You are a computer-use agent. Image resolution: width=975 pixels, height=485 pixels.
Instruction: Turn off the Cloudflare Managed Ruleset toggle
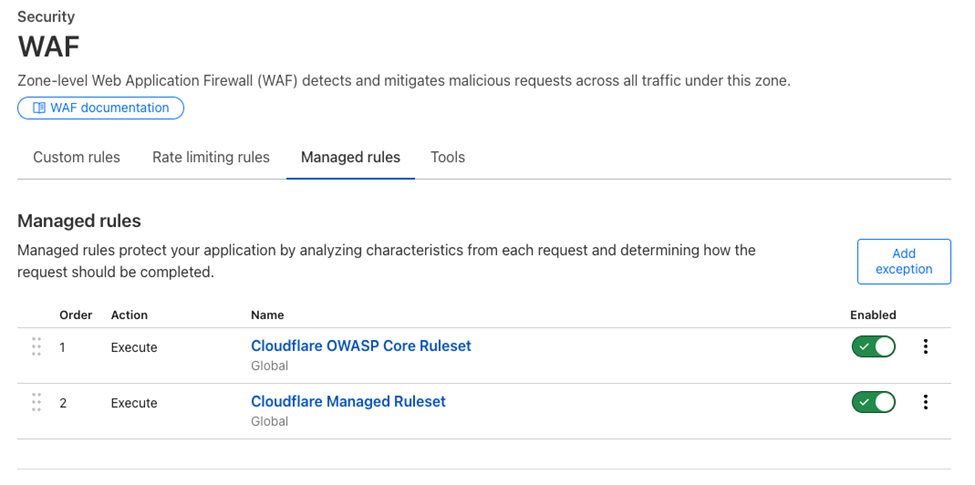[873, 402]
